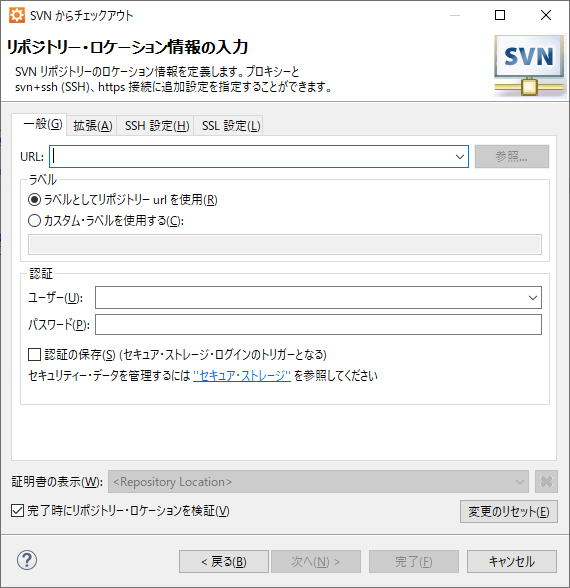This screenshot has height=588, width=570.
Task: Maximize the SVN checkout dialog window
Action: (x=500, y=15)
